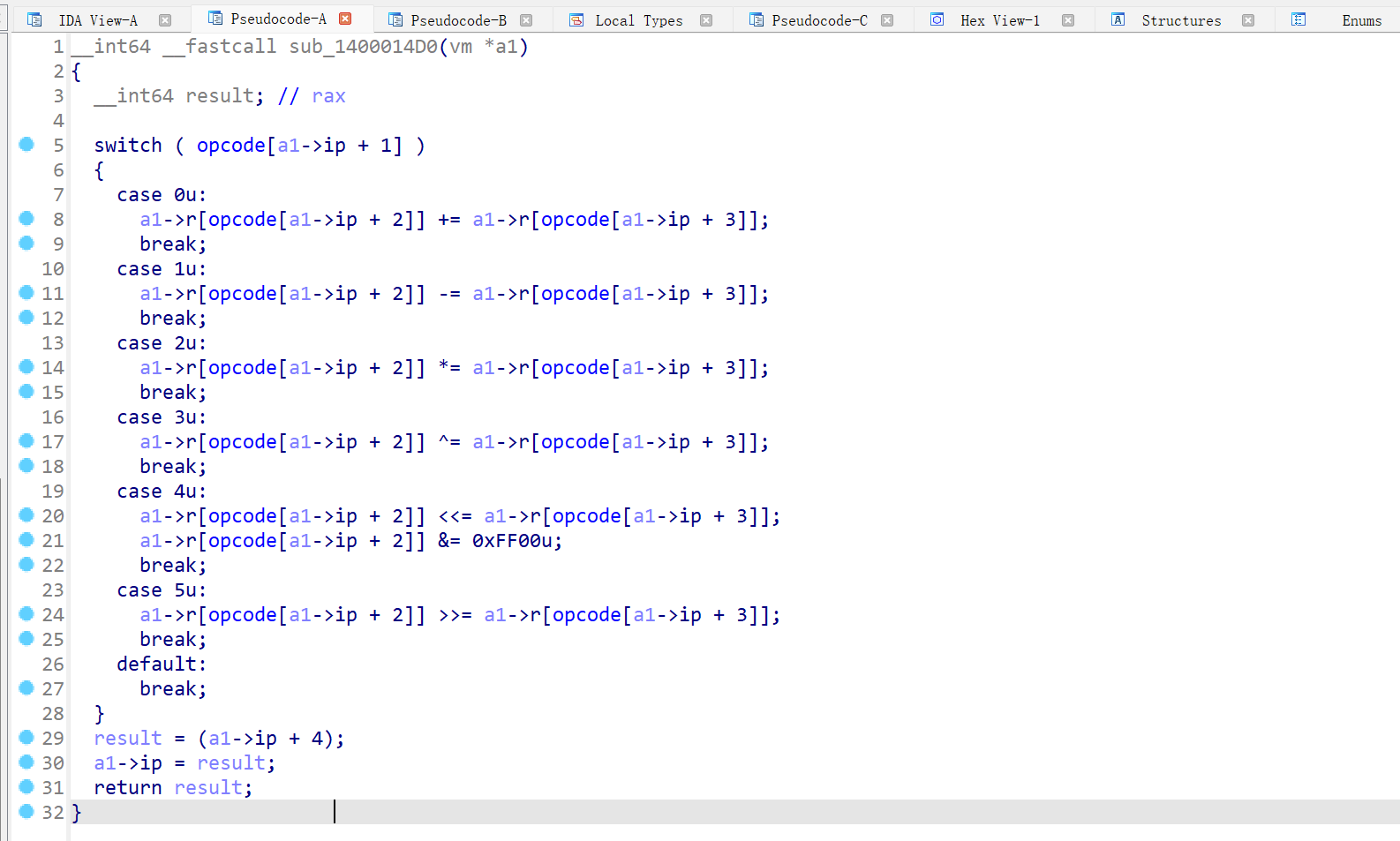This screenshot has width=1400, height=841.
Task: Click the Pseudocode-B tab icon
Action: point(395,19)
